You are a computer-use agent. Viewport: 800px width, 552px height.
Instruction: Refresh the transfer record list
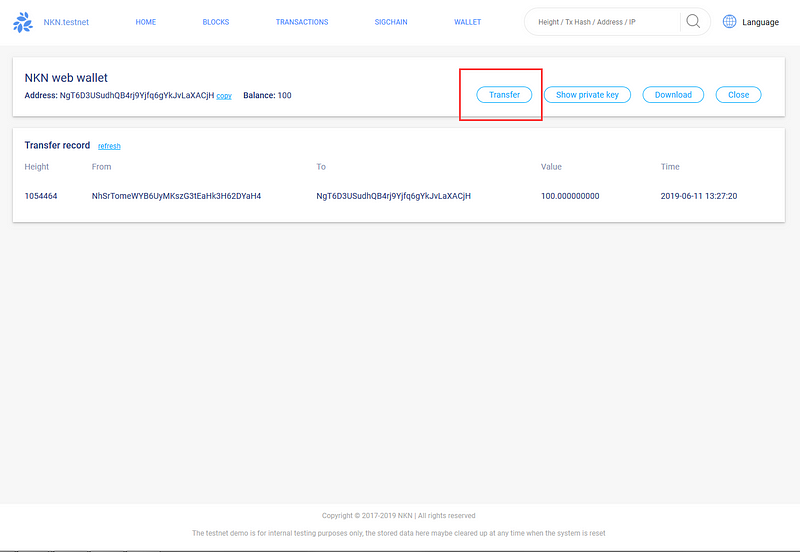coord(109,146)
